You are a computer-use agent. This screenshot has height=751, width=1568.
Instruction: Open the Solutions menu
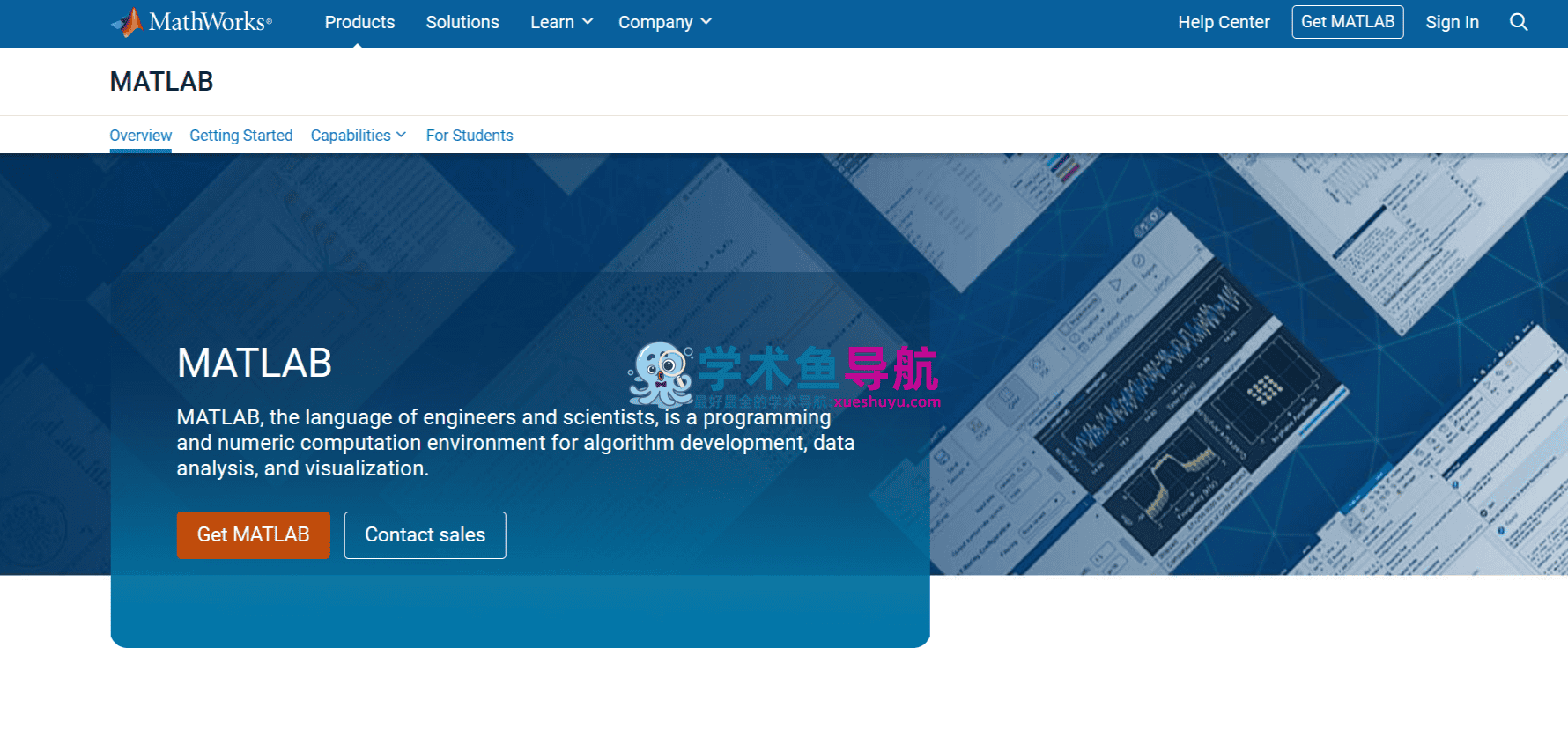[x=462, y=22]
